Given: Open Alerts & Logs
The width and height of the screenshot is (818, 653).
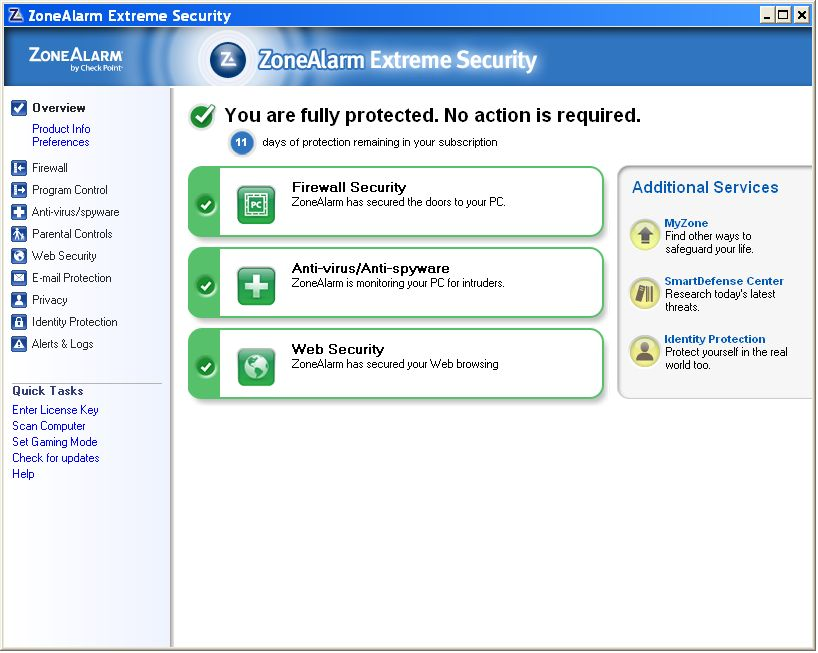Looking at the screenshot, I should [63, 344].
